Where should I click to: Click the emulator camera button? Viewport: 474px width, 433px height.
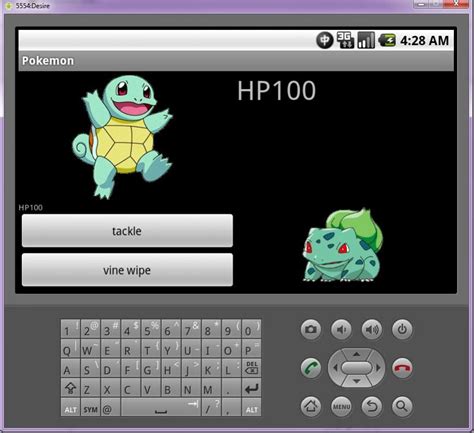click(311, 329)
